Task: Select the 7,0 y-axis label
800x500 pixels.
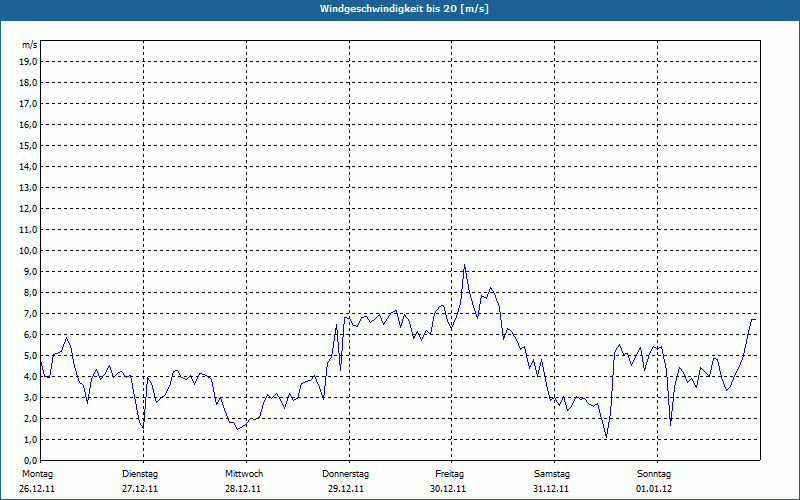Action: pos(30,313)
